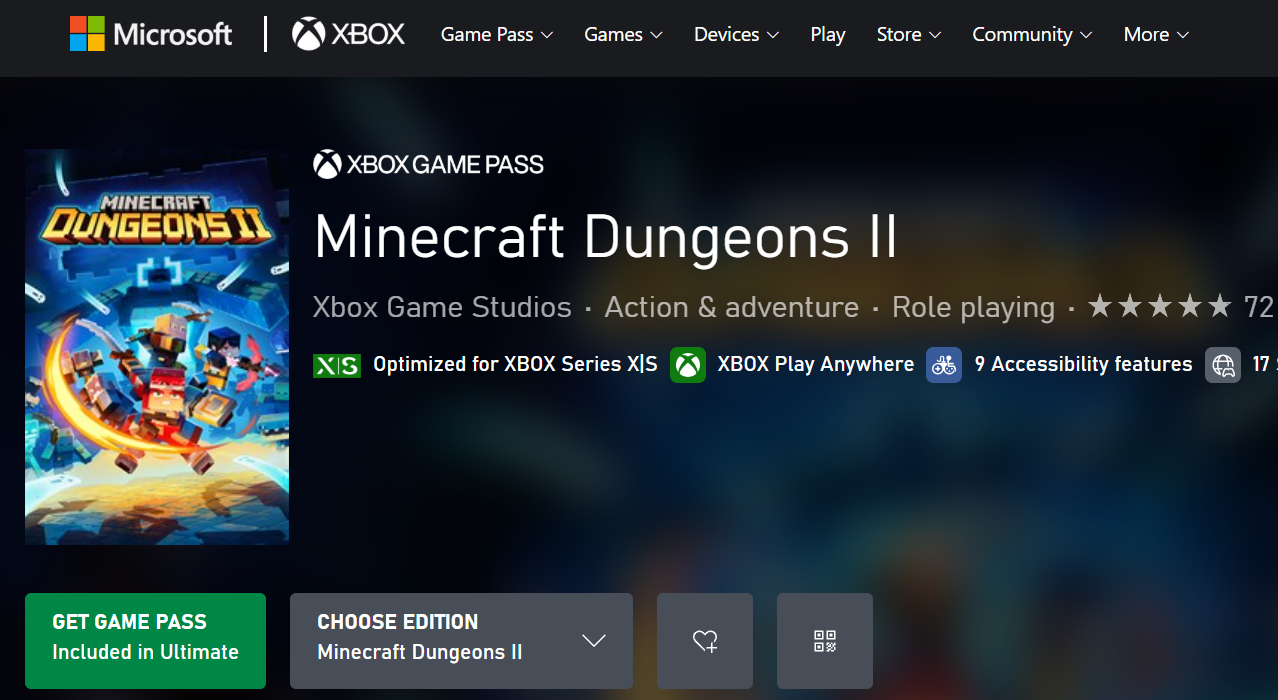Click the XBOX Play Anywhere label

[815, 365]
